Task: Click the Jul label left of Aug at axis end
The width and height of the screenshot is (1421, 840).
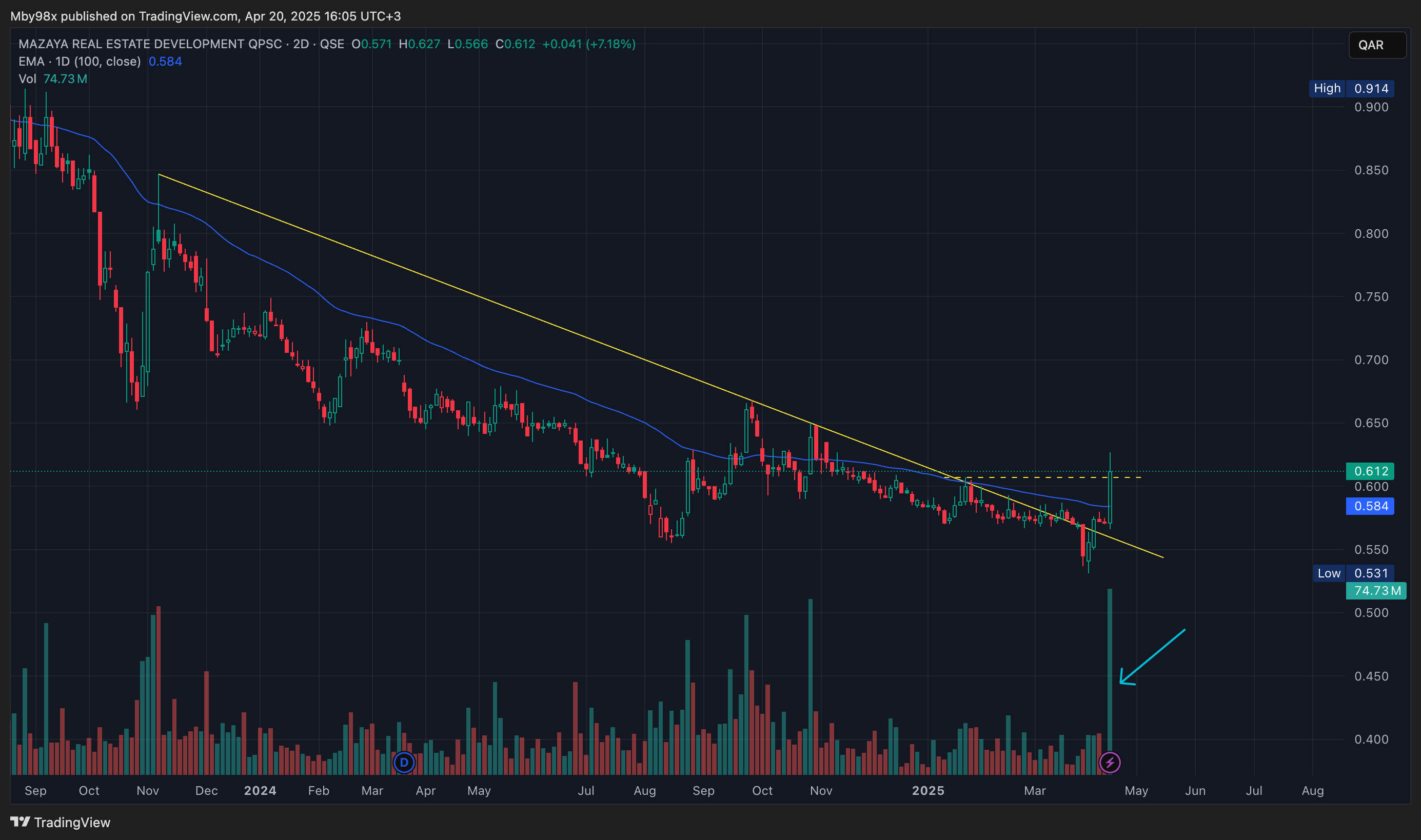Action: (1253, 790)
